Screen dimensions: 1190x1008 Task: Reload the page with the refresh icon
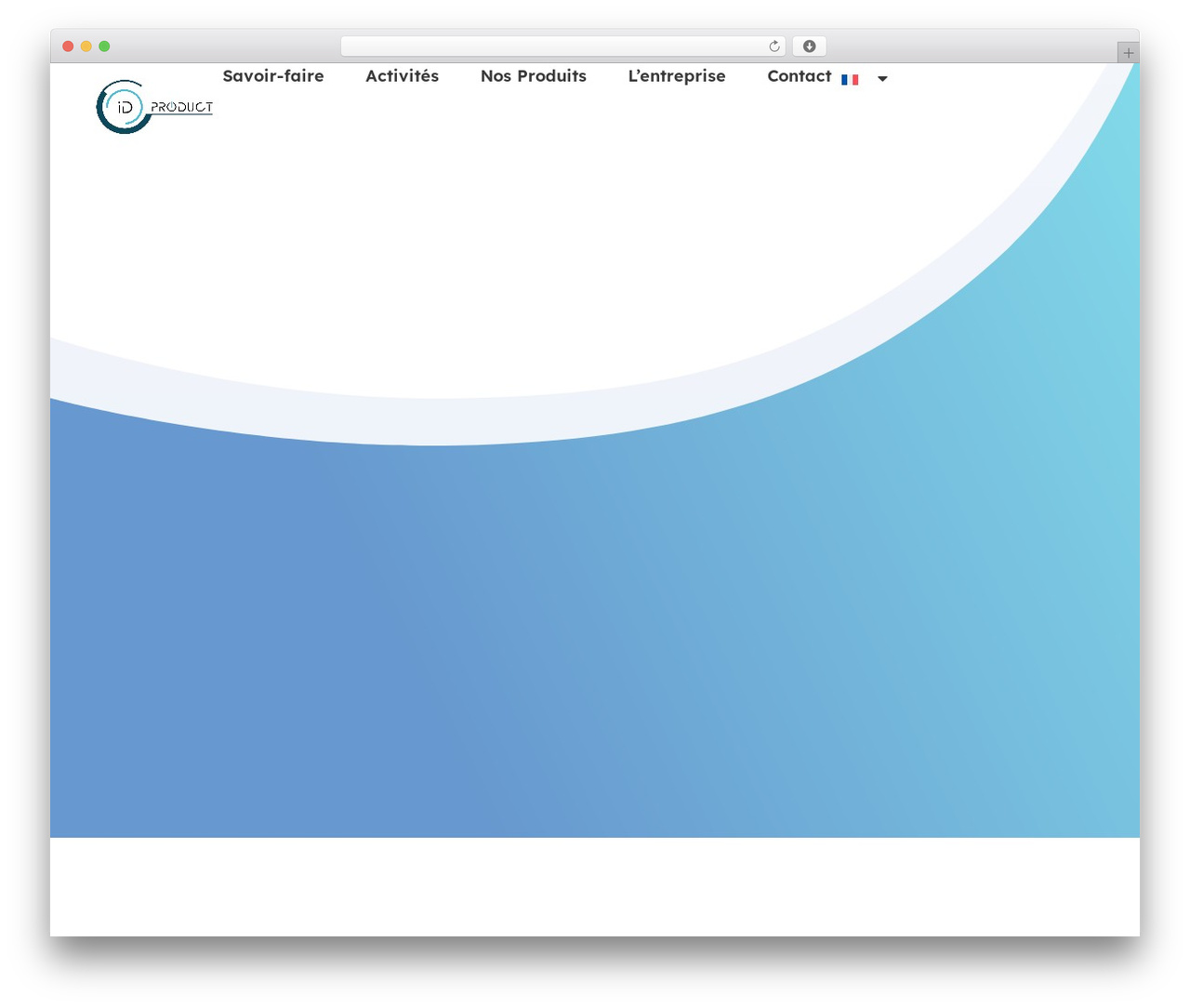click(773, 46)
